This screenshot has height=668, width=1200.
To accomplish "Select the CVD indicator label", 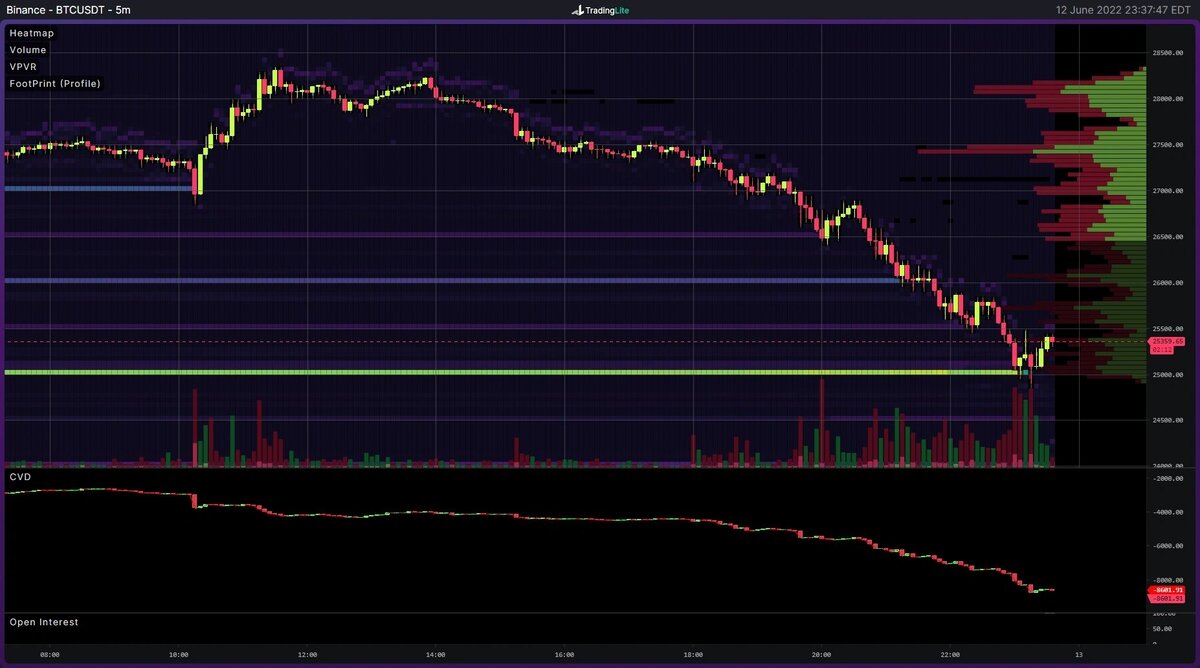I will [x=18, y=477].
